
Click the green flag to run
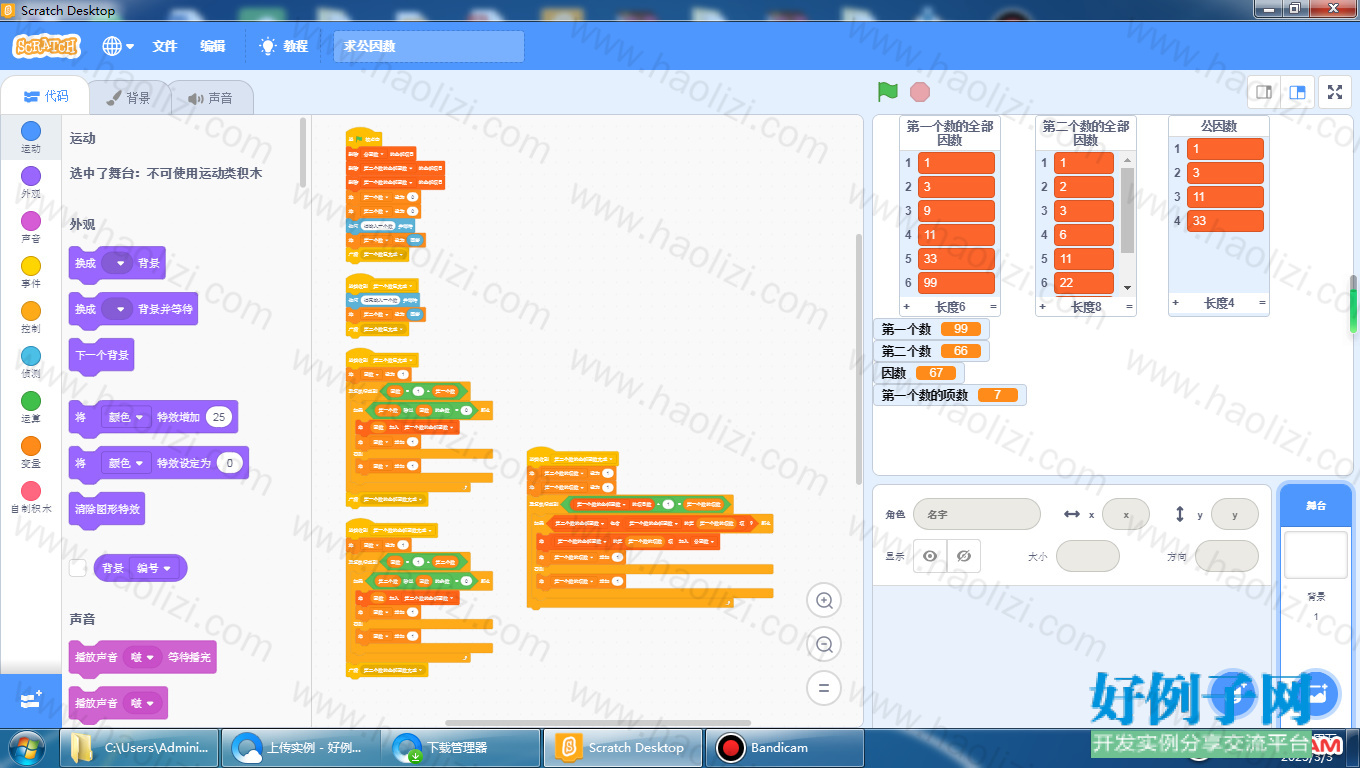[x=887, y=92]
